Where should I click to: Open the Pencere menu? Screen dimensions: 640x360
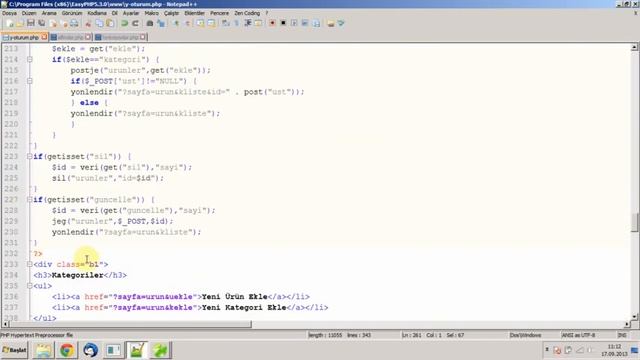click(x=219, y=13)
